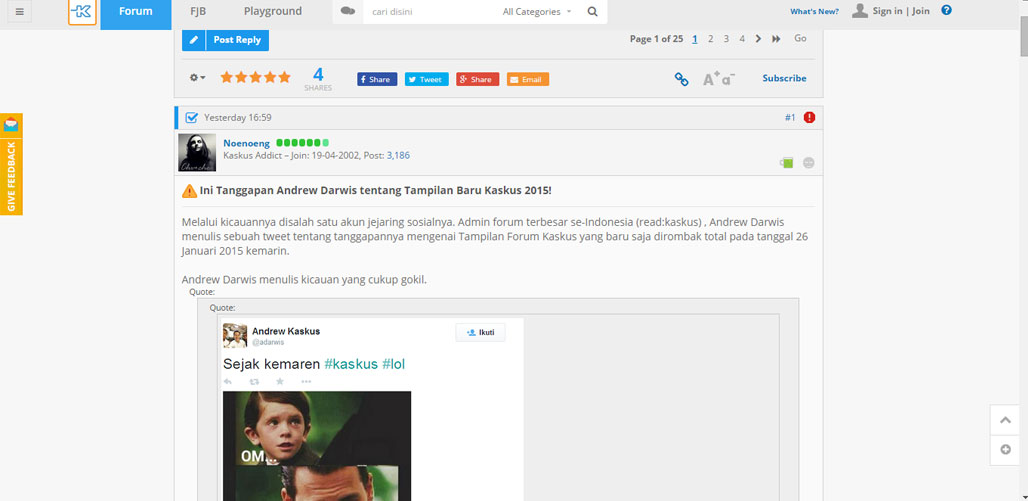Click the green cendol reputation icon

[787, 163]
